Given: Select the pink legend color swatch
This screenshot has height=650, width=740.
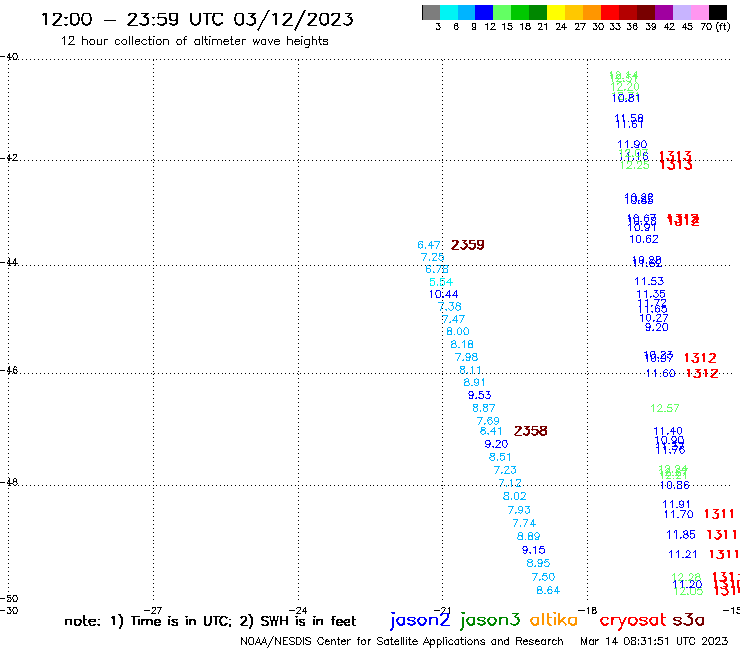Looking at the screenshot, I should (700, 12).
